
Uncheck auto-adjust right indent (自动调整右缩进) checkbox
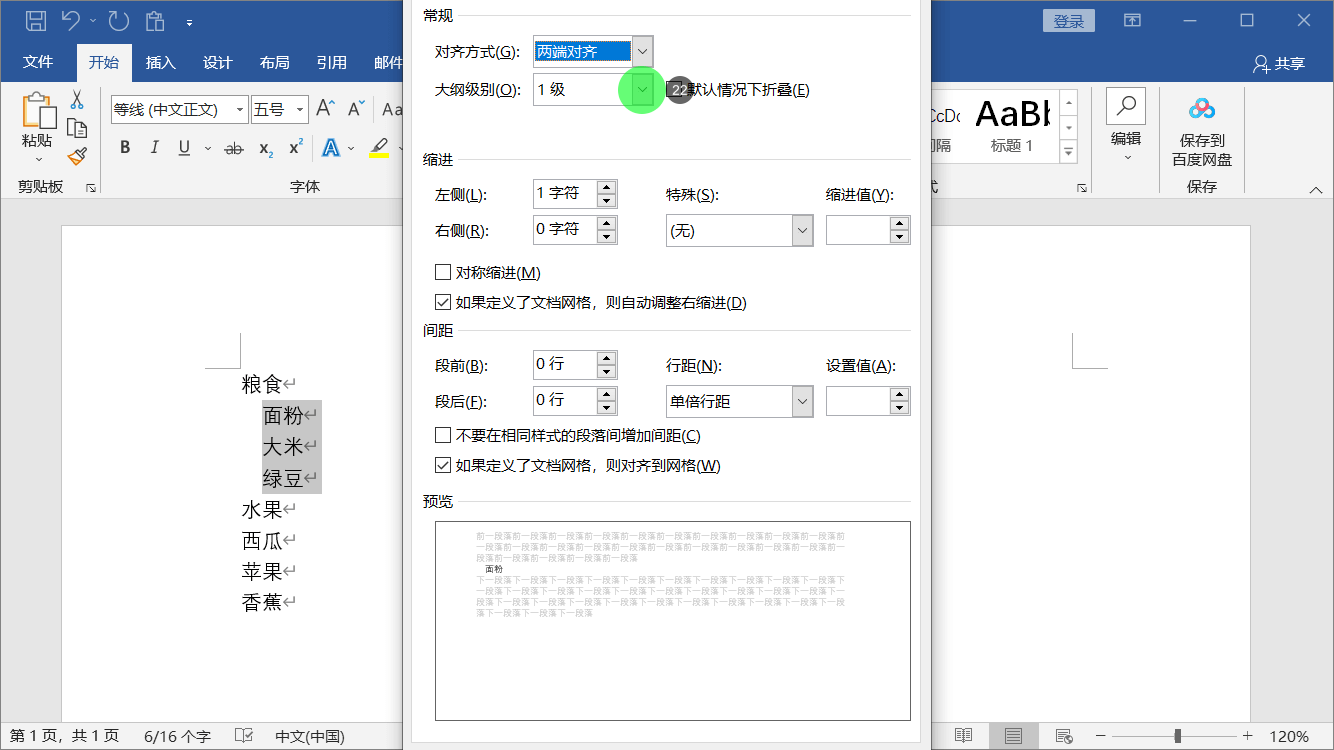443,302
